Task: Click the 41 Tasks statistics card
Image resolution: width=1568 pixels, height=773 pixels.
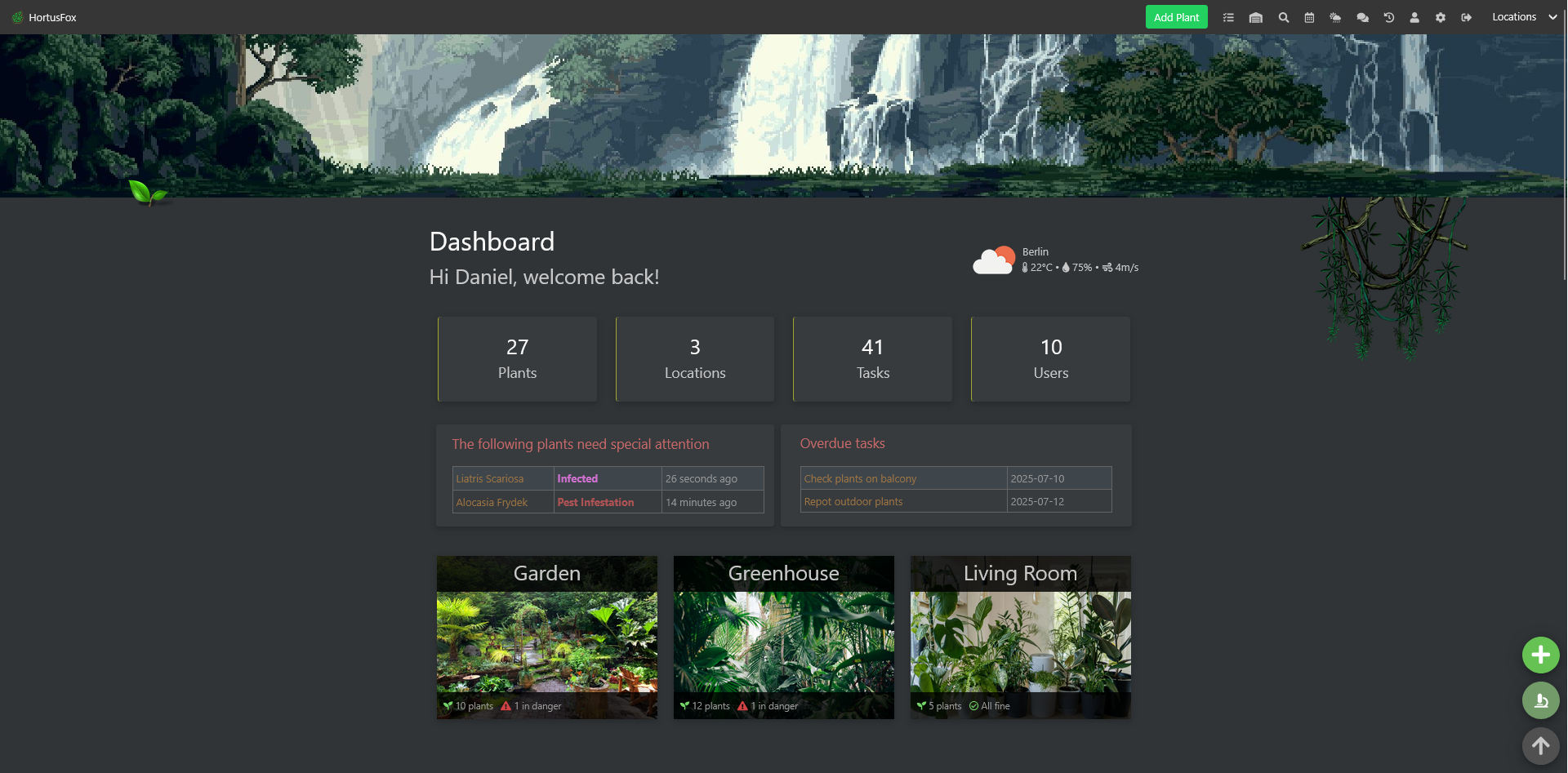Action: coord(872,358)
